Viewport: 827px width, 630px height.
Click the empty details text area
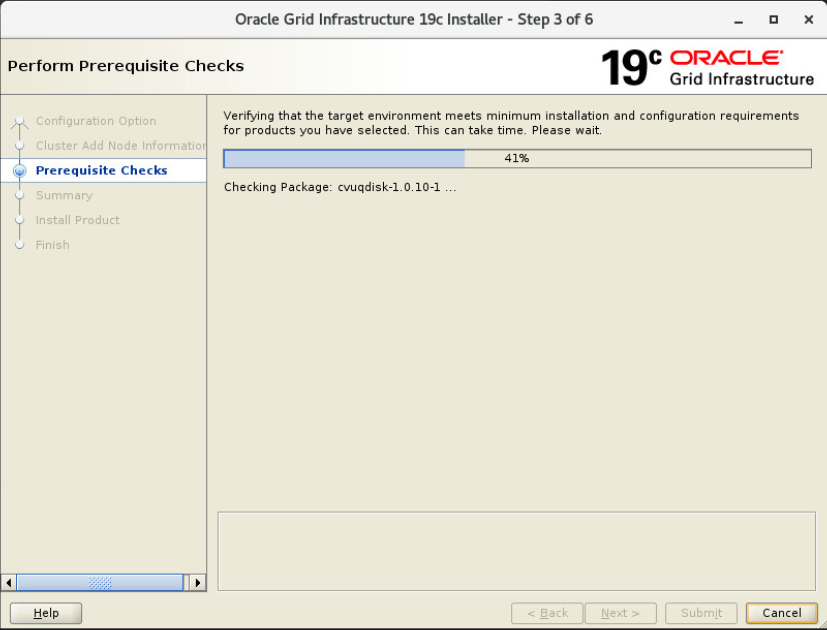[516, 551]
